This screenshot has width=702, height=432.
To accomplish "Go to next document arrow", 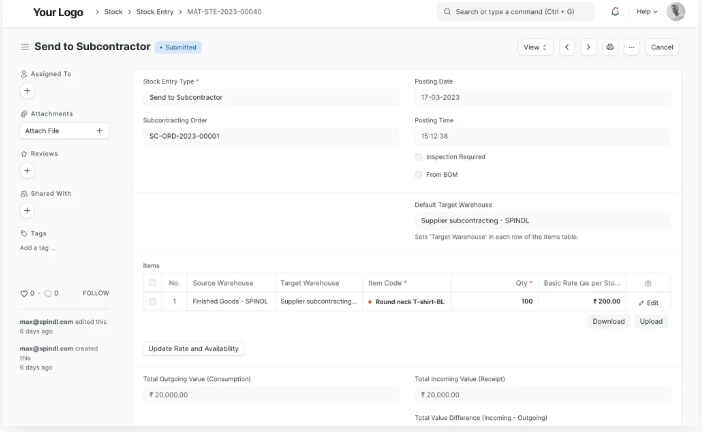I will click(x=588, y=47).
